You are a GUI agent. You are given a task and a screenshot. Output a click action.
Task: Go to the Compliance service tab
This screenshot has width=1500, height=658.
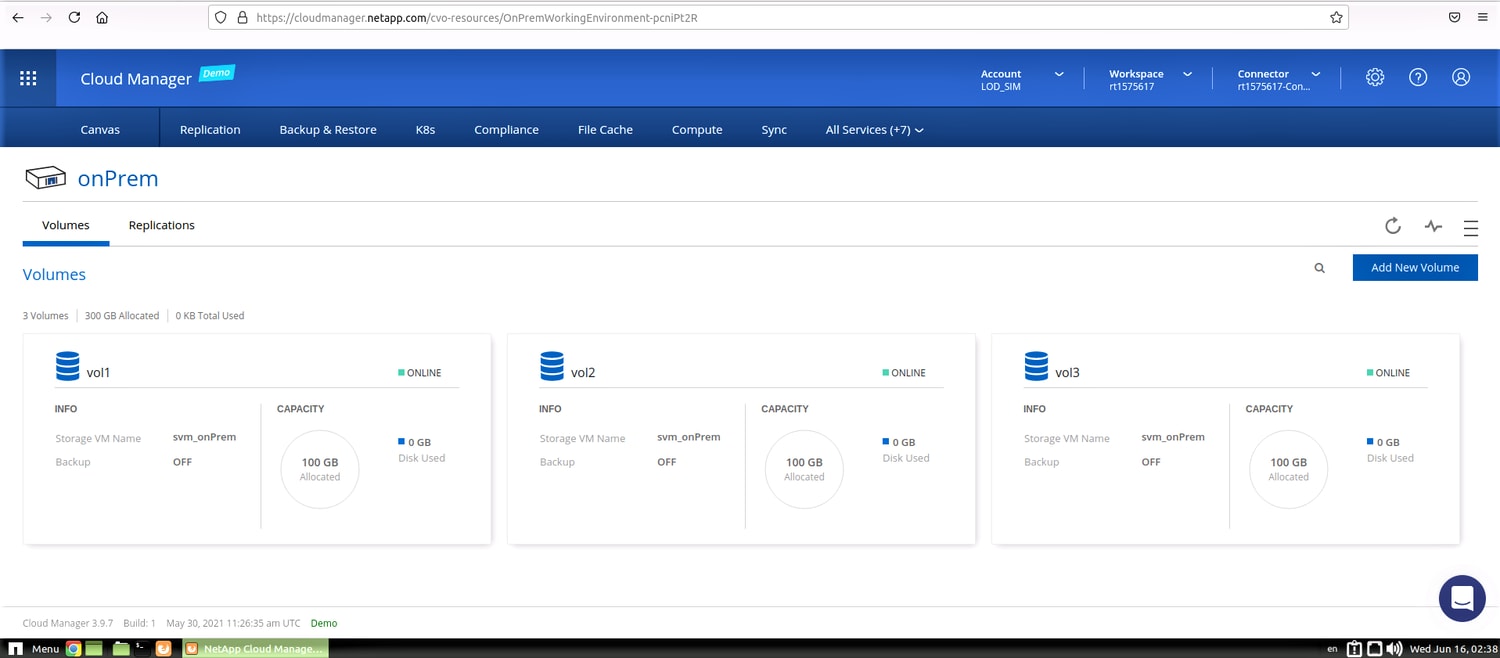[506, 130]
